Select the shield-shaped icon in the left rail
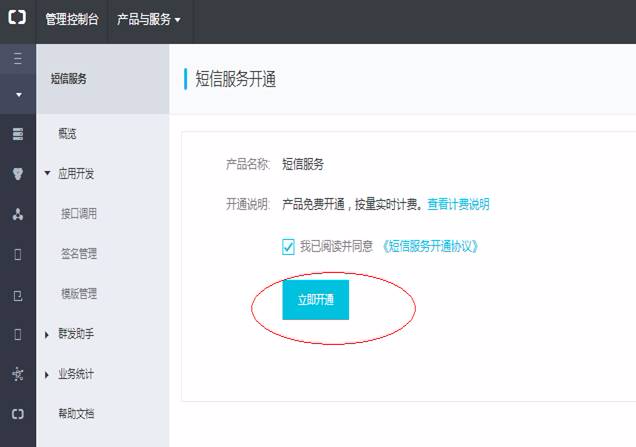 click(17, 173)
